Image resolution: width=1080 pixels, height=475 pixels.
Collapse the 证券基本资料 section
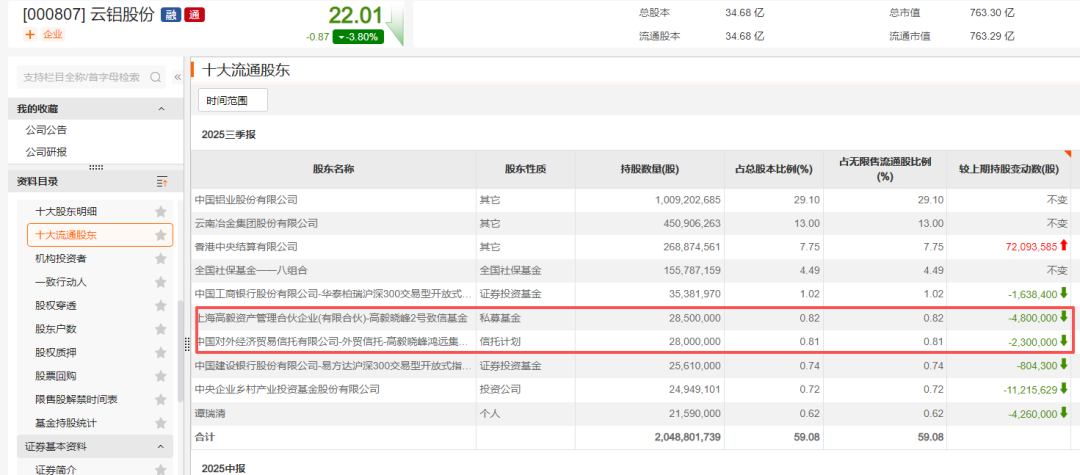pyautogui.click(x=160, y=446)
